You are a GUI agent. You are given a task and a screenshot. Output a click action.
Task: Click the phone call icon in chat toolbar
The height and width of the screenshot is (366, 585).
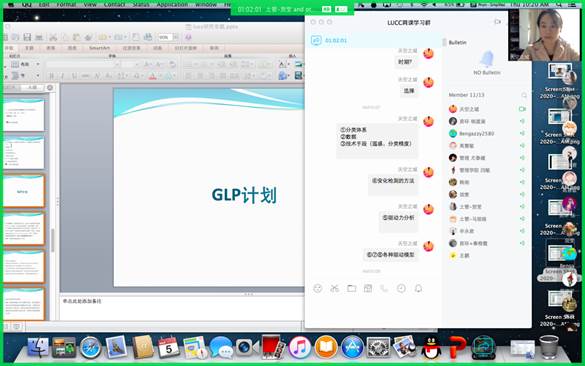[x=384, y=288]
